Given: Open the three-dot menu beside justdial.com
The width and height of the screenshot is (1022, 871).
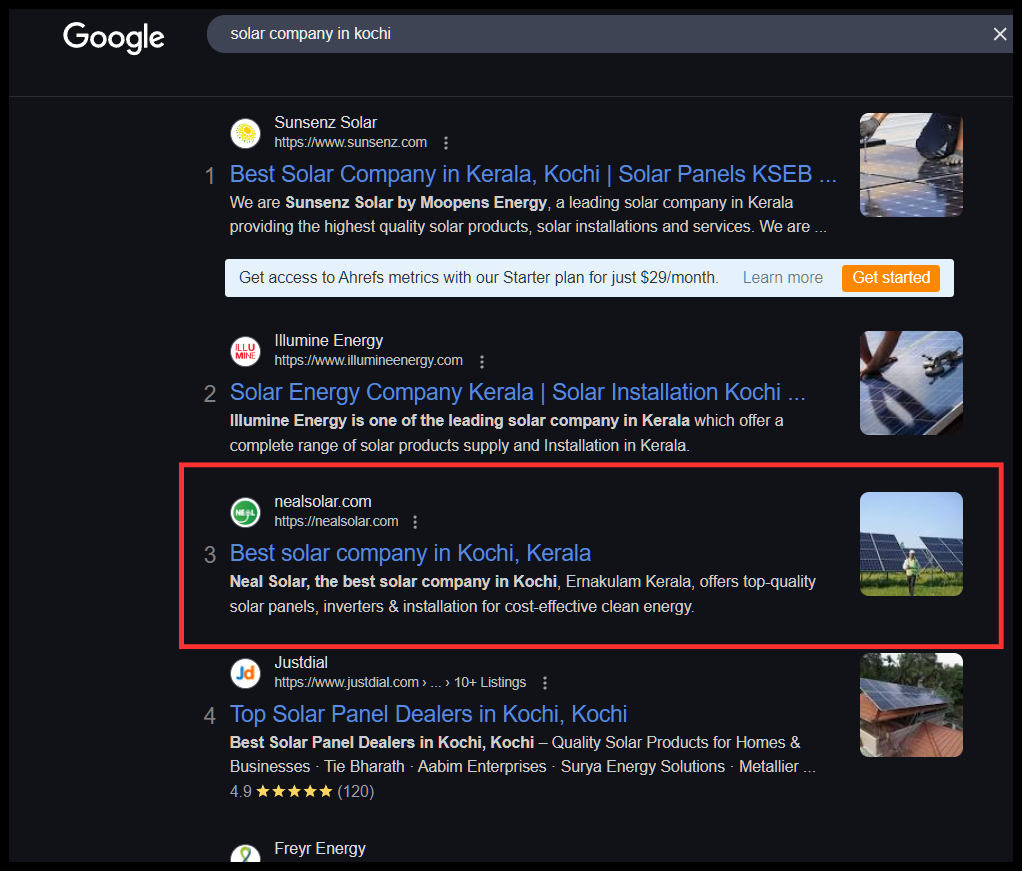Looking at the screenshot, I should coord(545,683).
